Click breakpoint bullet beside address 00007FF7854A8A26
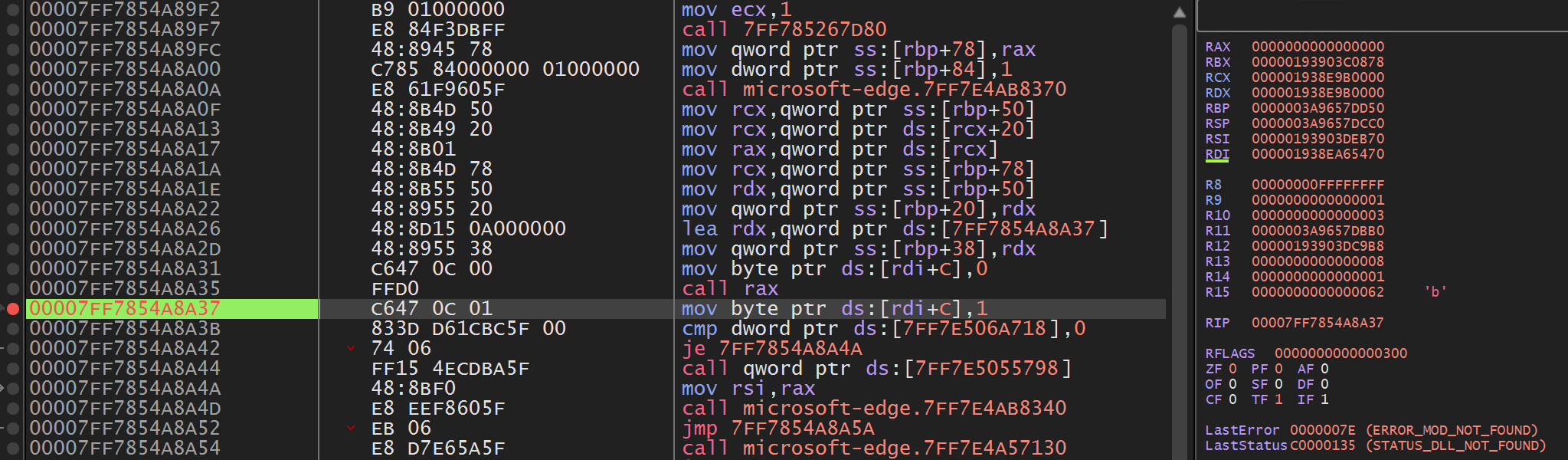The width and height of the screenshot is (1568, 460). 13,229
